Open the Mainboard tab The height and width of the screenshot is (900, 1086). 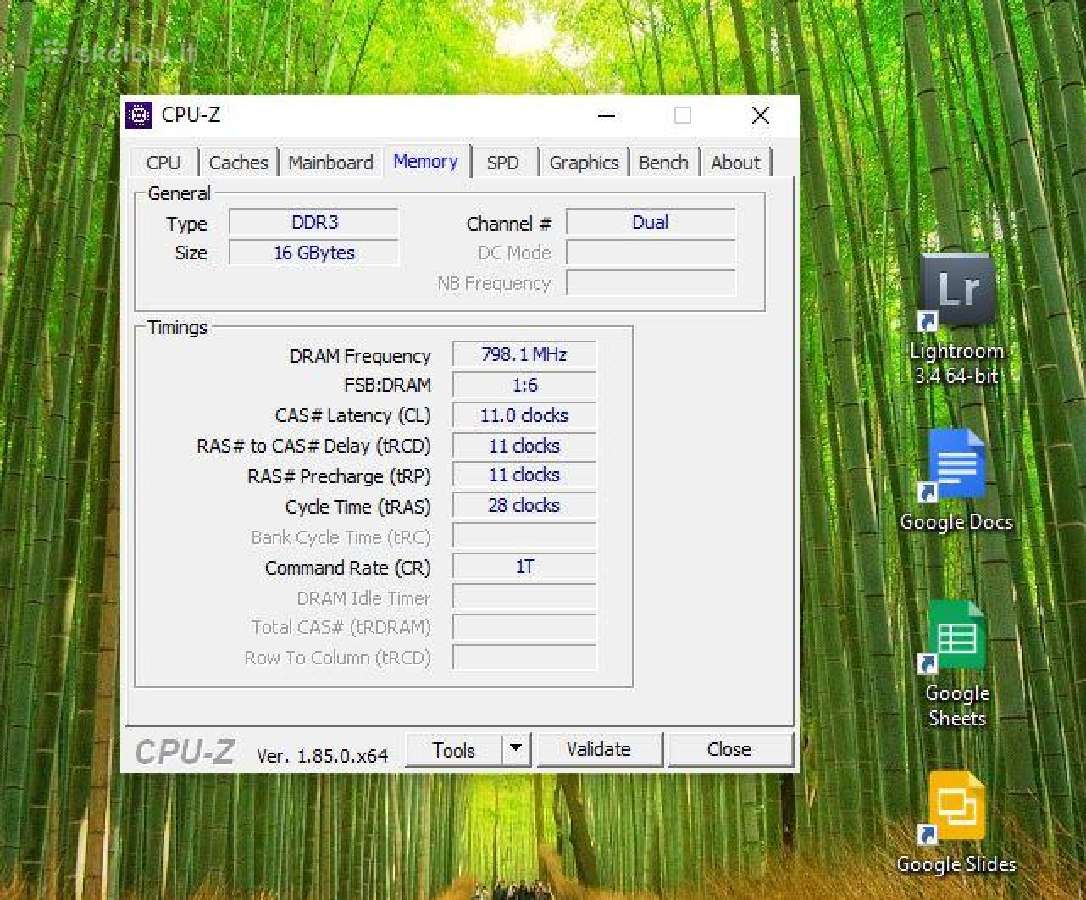click(x=331, y=163)
